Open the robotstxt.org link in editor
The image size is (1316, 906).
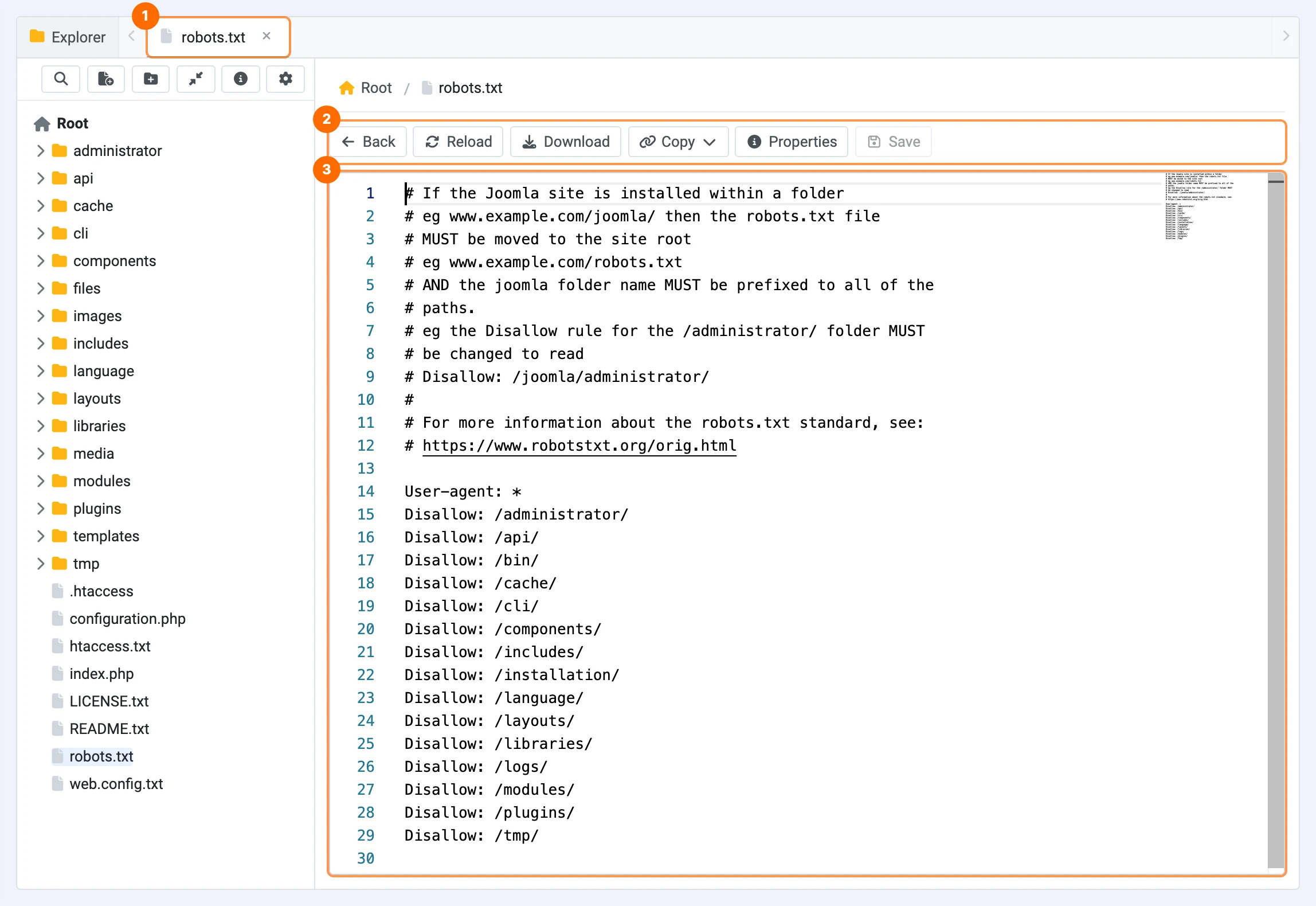point(579,446)
